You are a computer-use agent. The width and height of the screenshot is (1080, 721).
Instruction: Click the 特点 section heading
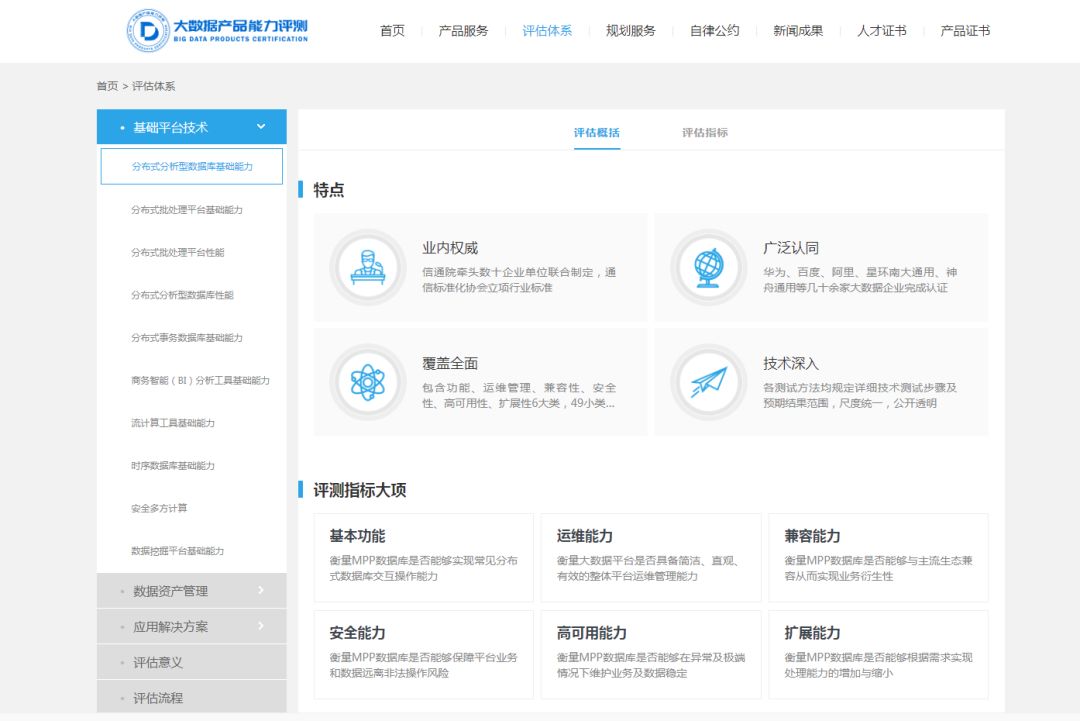[329, 190]
